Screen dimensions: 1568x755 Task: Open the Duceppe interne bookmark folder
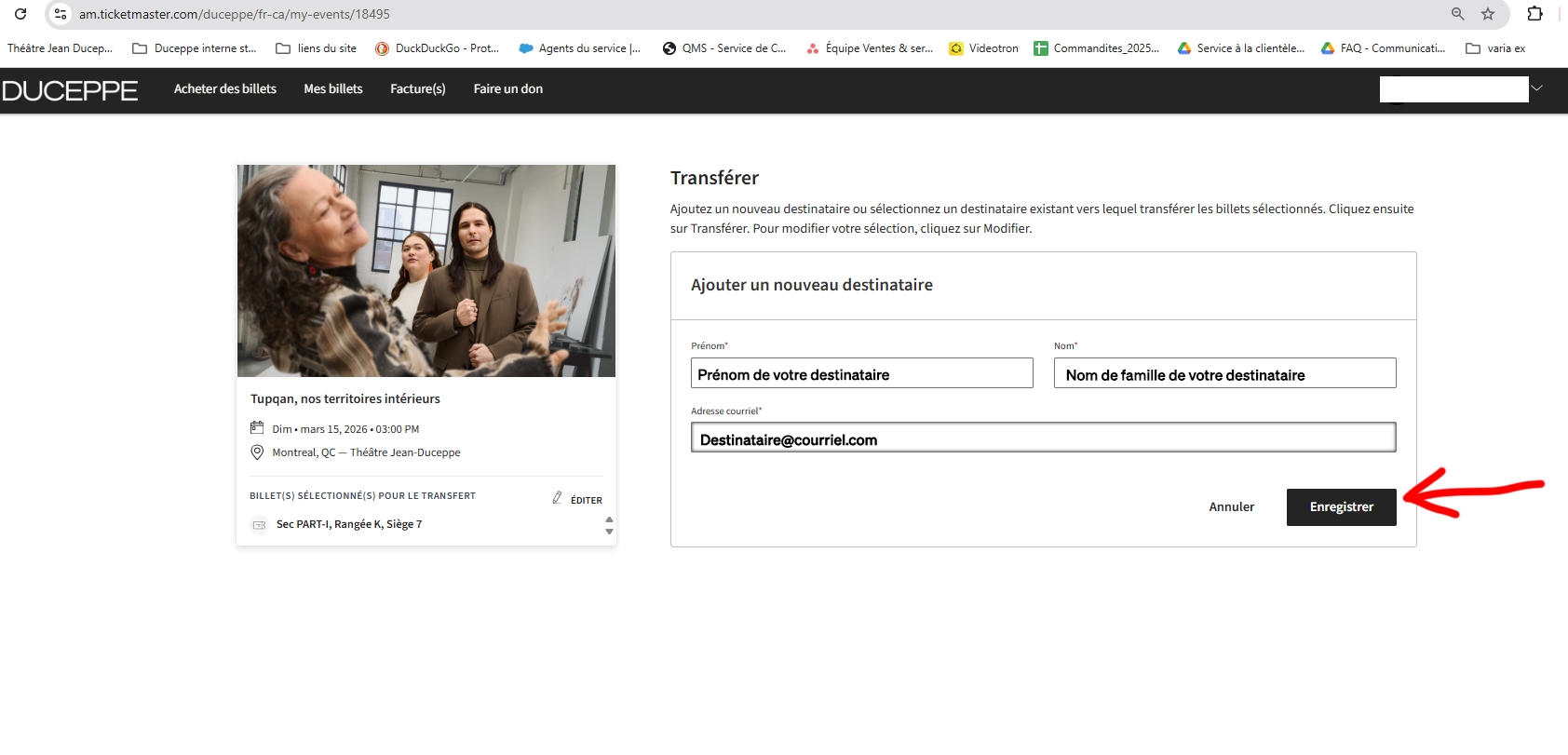194,48
